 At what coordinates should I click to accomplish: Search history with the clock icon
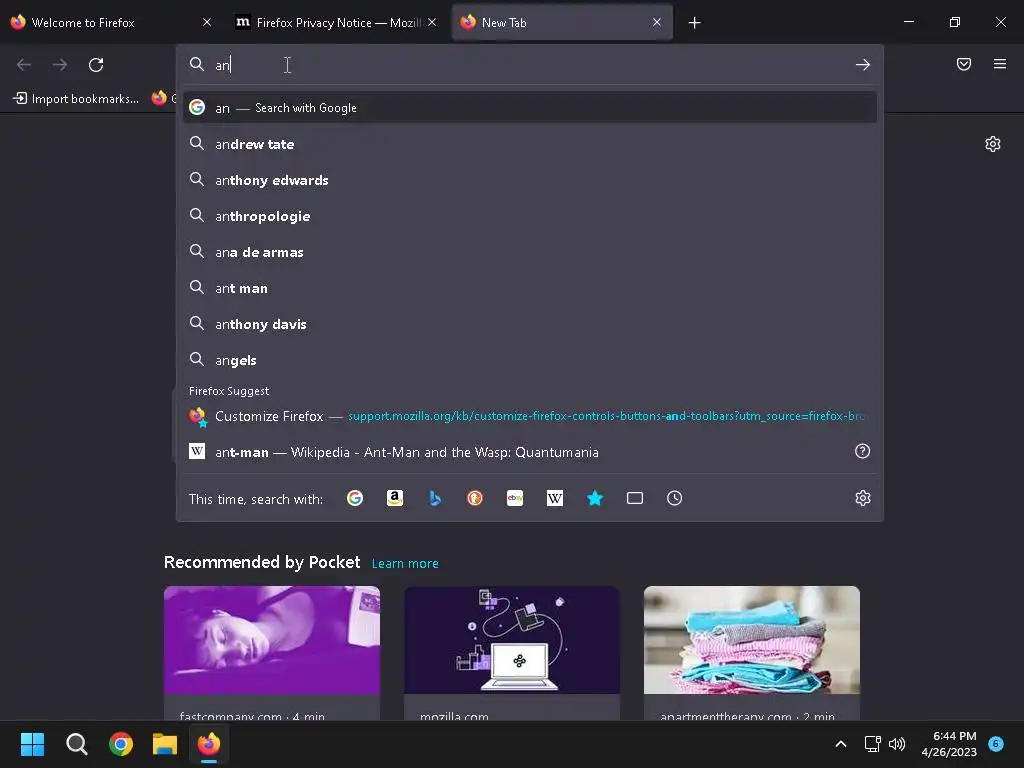click(675, 498)
